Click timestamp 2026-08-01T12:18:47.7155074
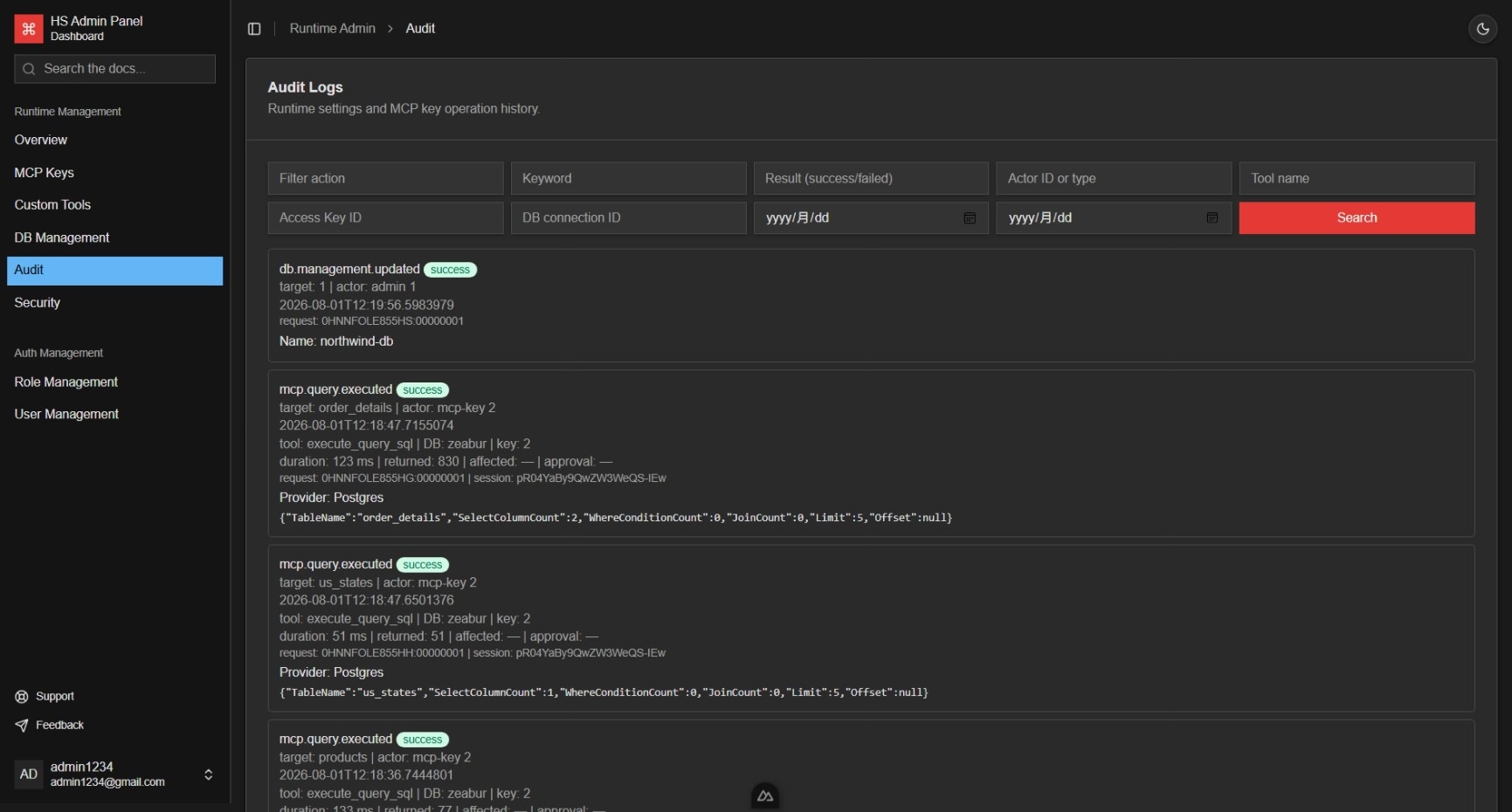Screen dimensions: 1512x812 coord(367,425)
